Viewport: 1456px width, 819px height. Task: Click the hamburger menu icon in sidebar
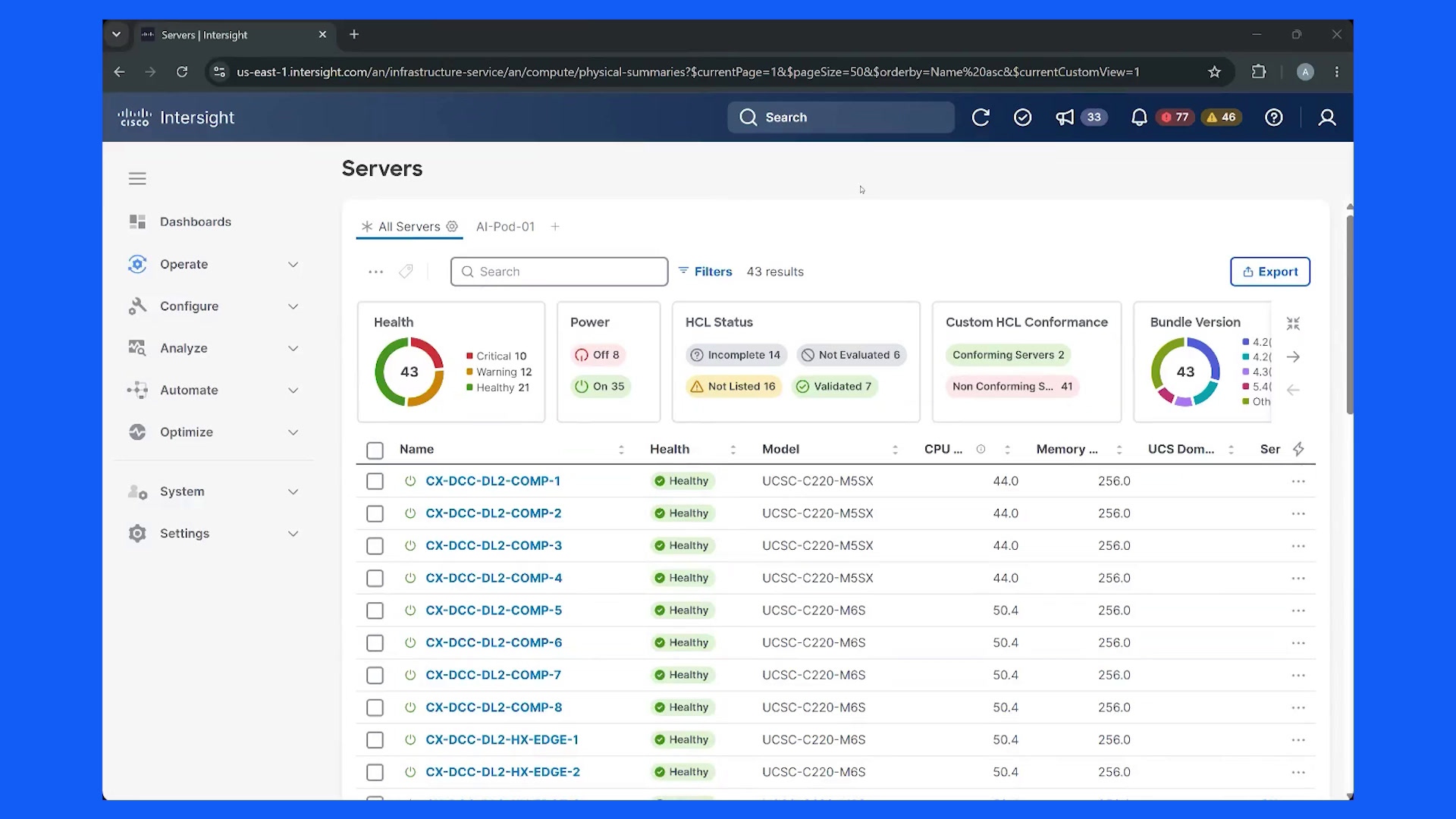[137, 179]
